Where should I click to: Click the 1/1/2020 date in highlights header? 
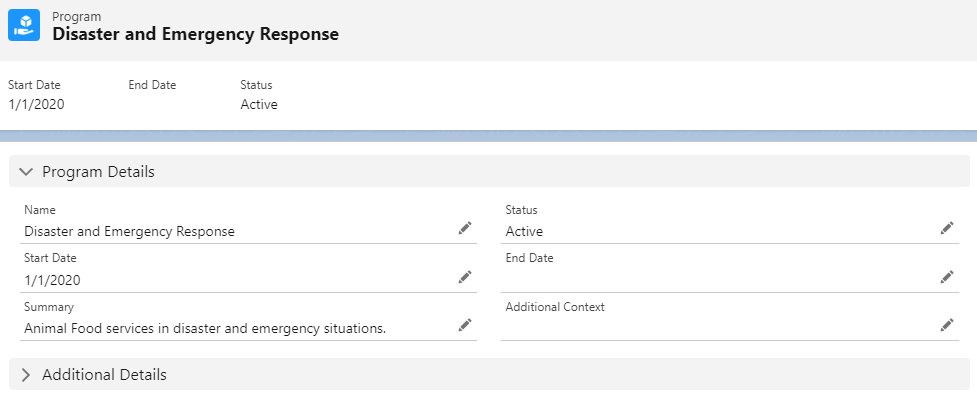(x=36, y=104)
